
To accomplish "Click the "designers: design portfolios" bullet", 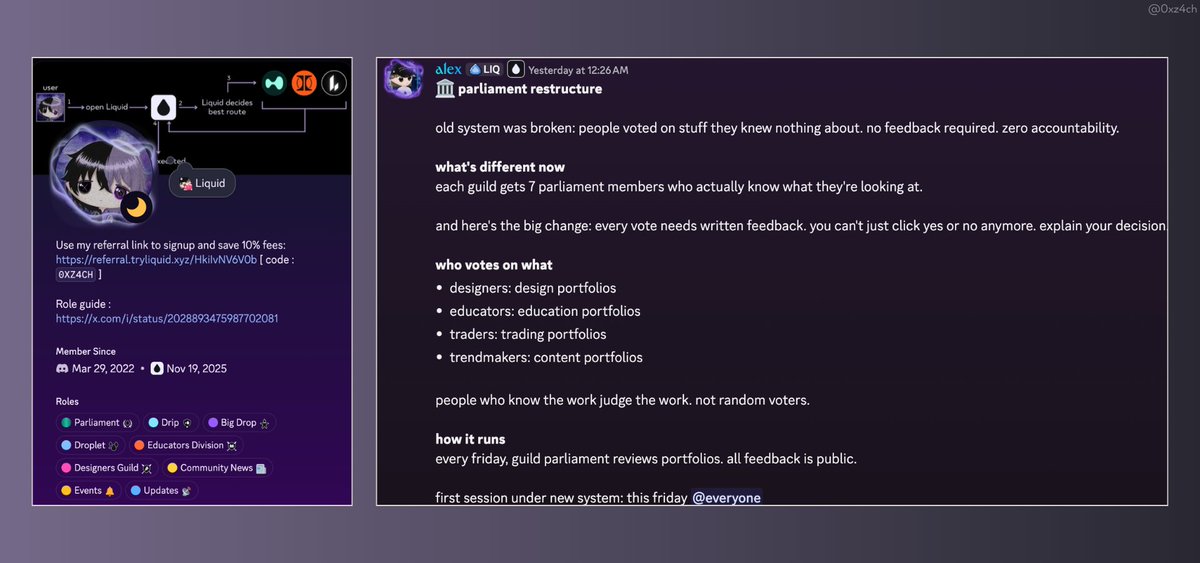I will pos(533,288).
